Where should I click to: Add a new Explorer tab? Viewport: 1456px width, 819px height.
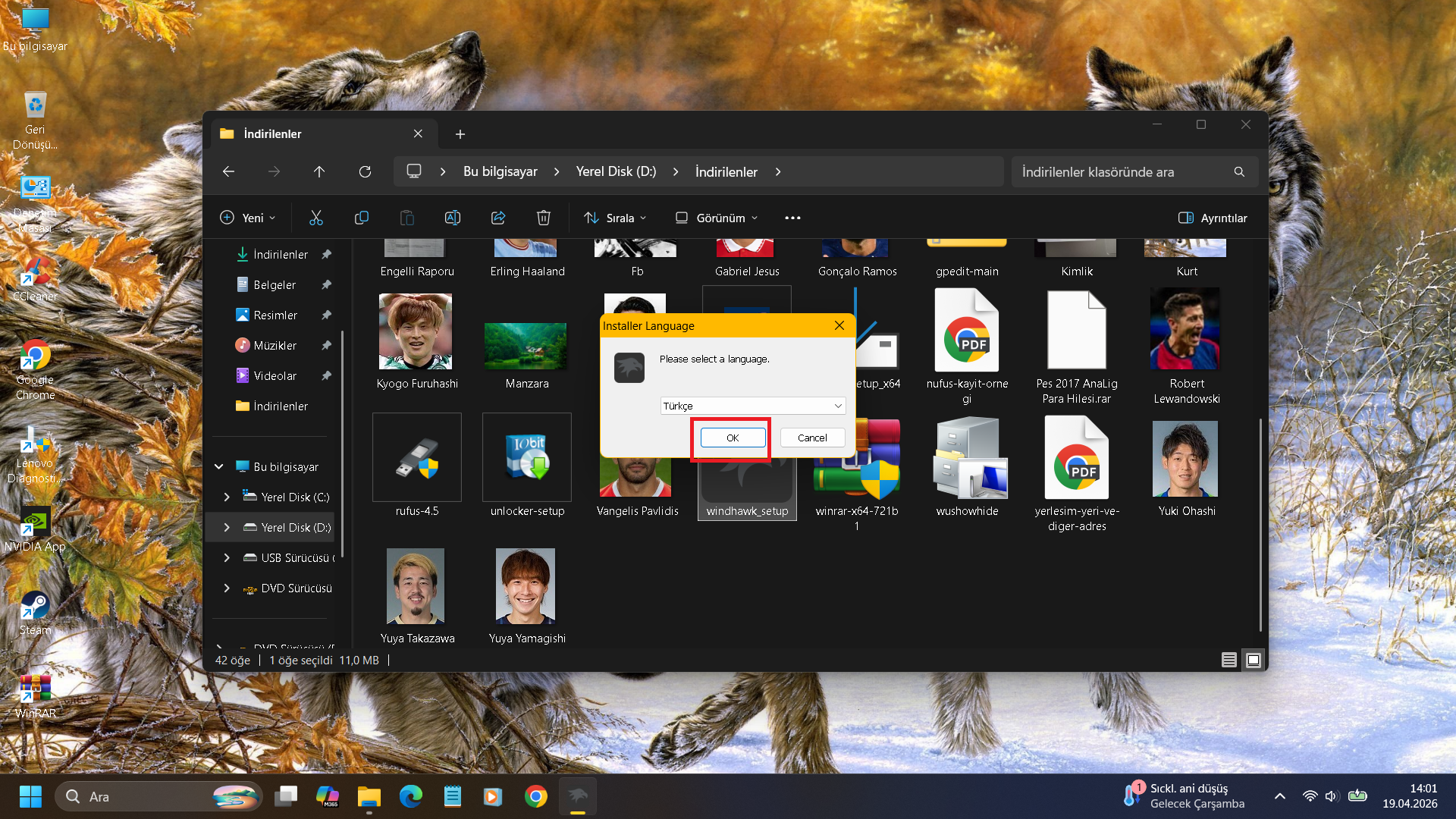tap(460, 134)
